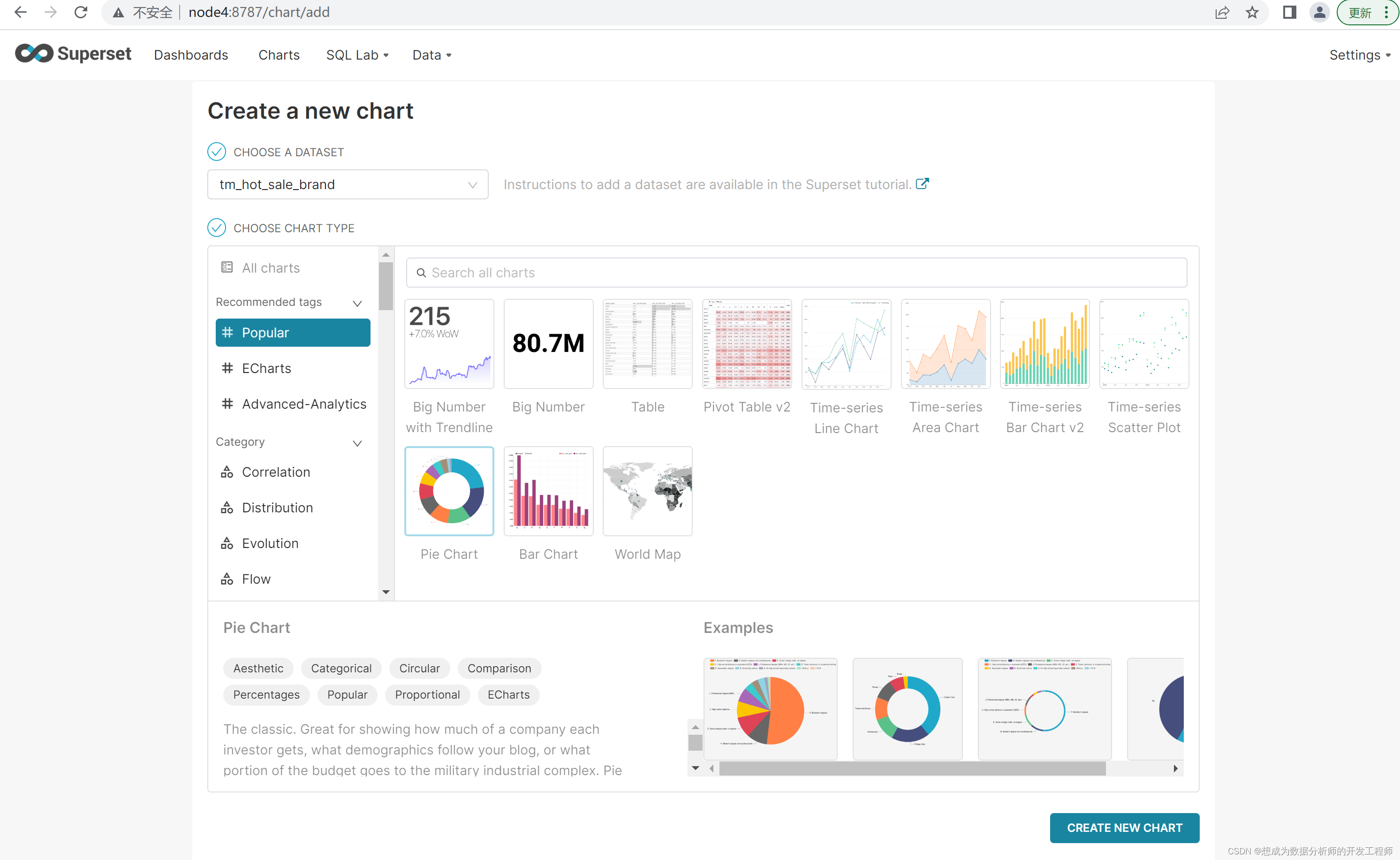Click the category list scroll down arrow

pos(386,592)
